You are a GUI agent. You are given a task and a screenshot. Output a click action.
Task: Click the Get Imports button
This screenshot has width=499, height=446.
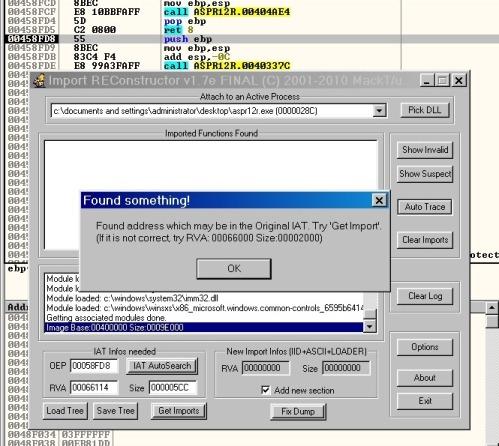179,411
